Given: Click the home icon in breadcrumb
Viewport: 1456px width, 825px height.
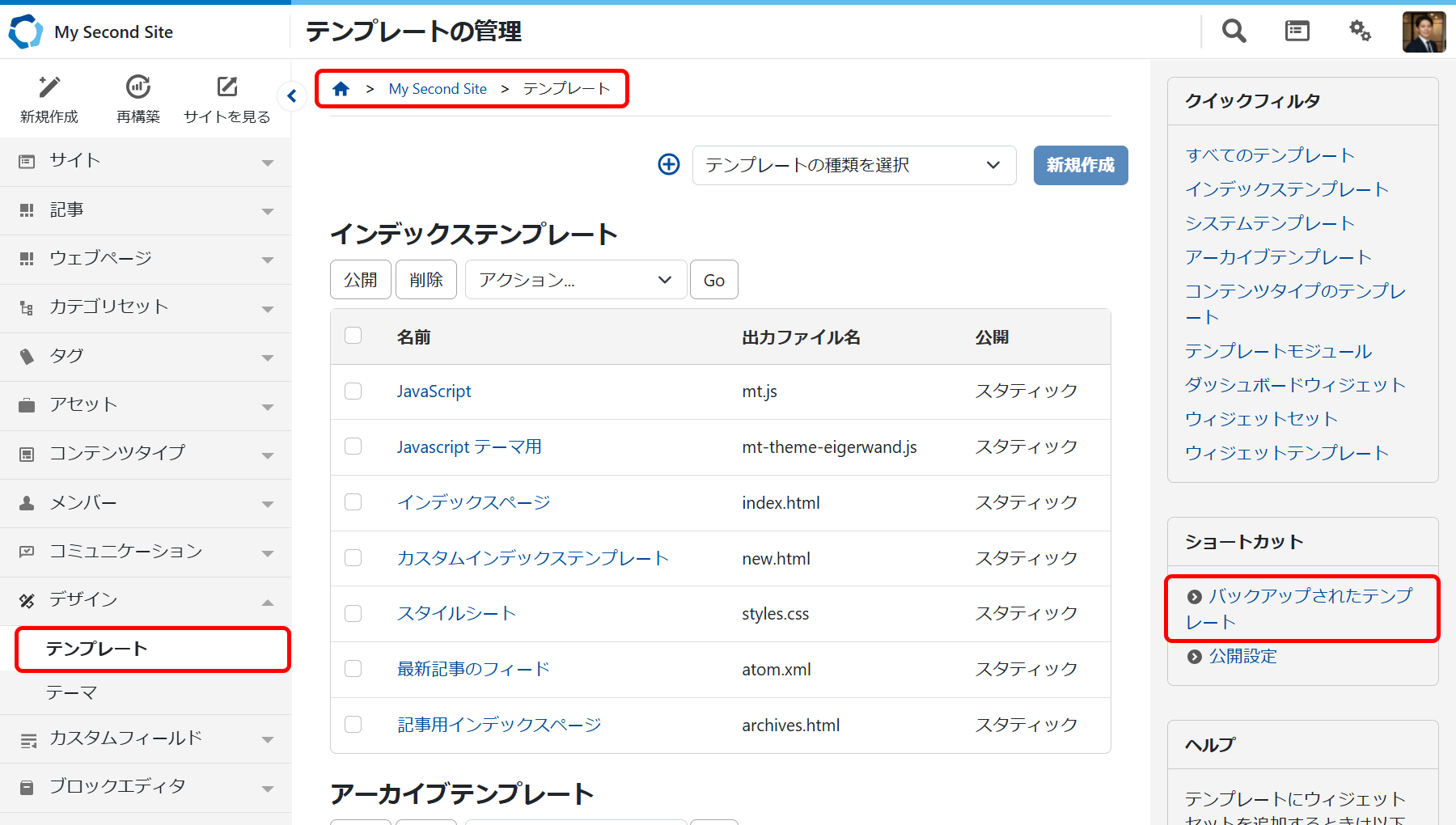Looking at the screenshot, I should point(341,89).
